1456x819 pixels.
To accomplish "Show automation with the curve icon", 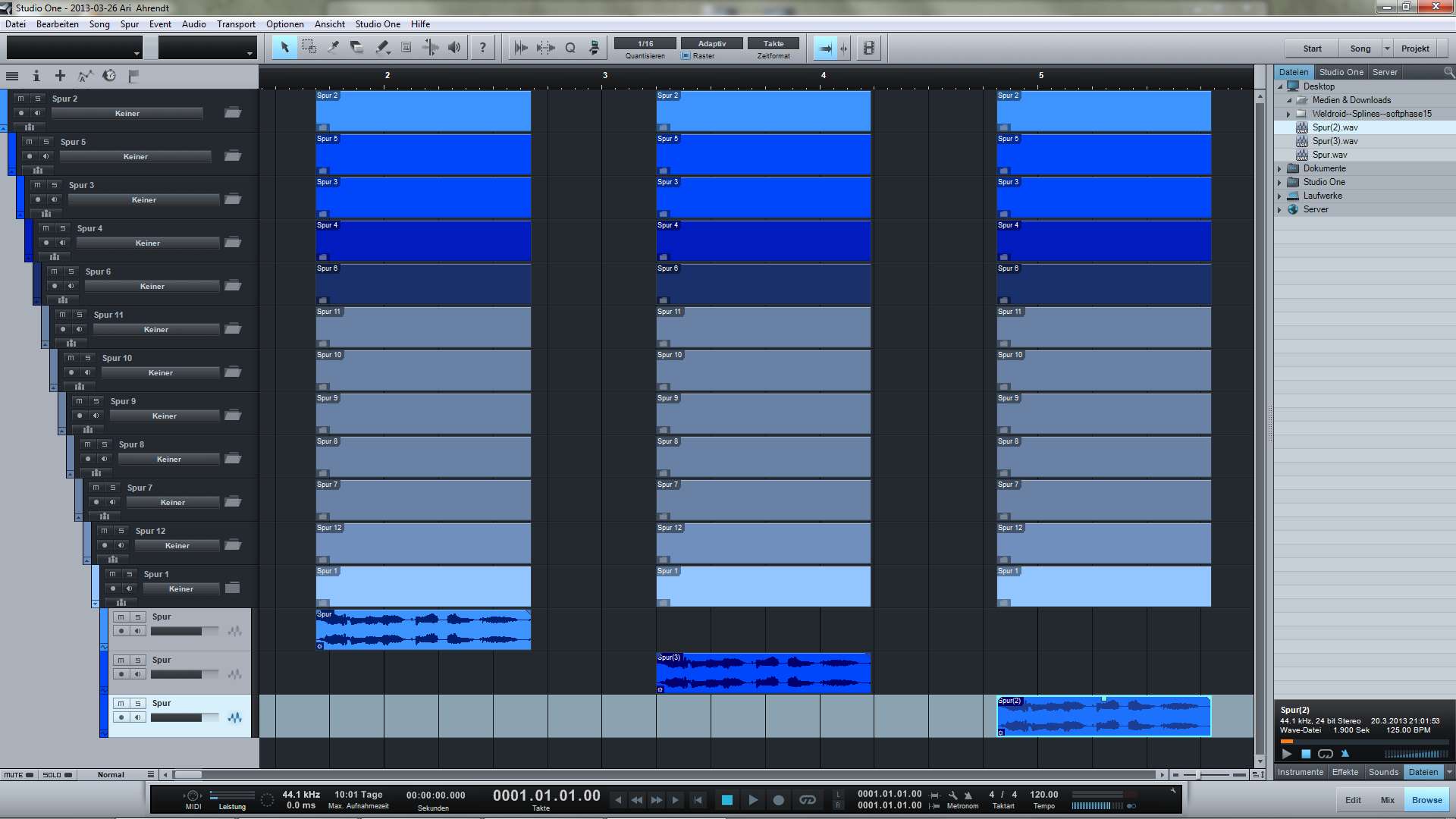I will coord(85,76).
